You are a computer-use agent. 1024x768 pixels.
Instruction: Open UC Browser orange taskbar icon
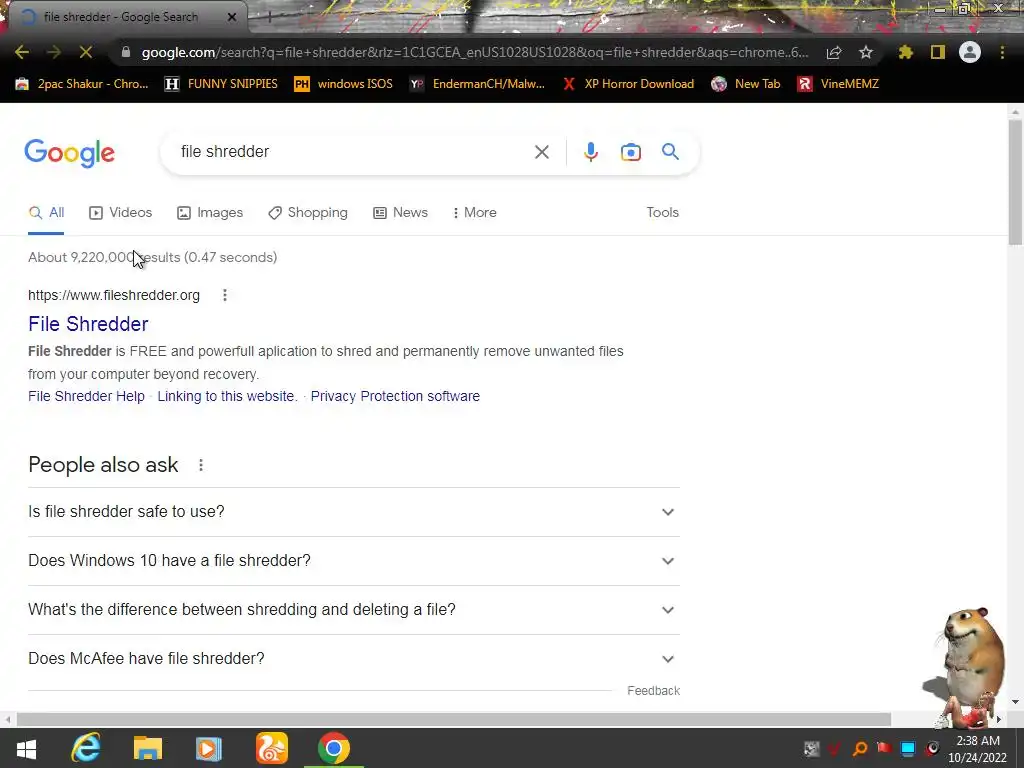[x=272, y=748]
